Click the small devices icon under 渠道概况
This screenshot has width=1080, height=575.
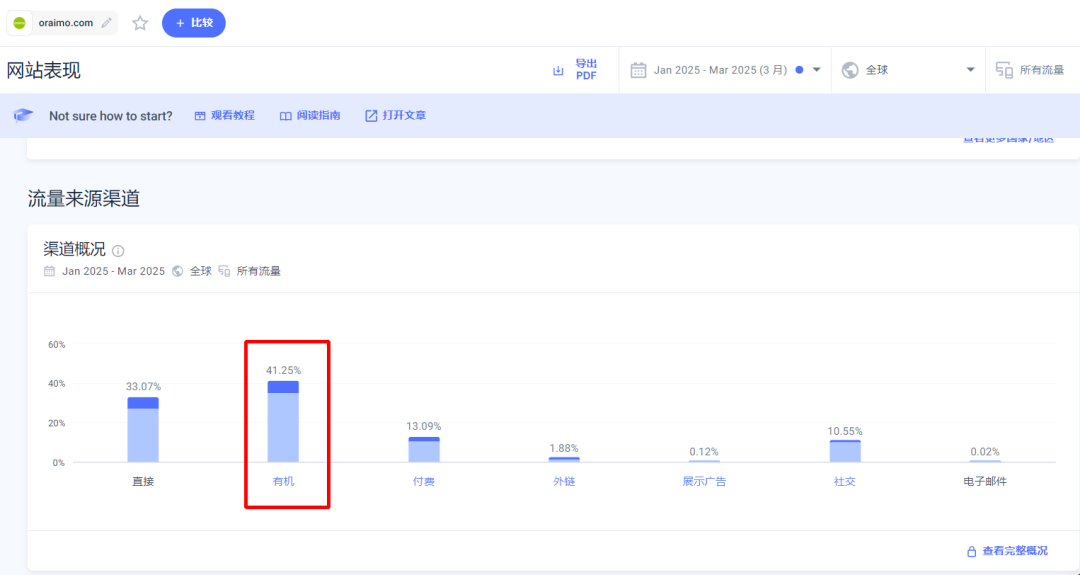coord(225,271)
